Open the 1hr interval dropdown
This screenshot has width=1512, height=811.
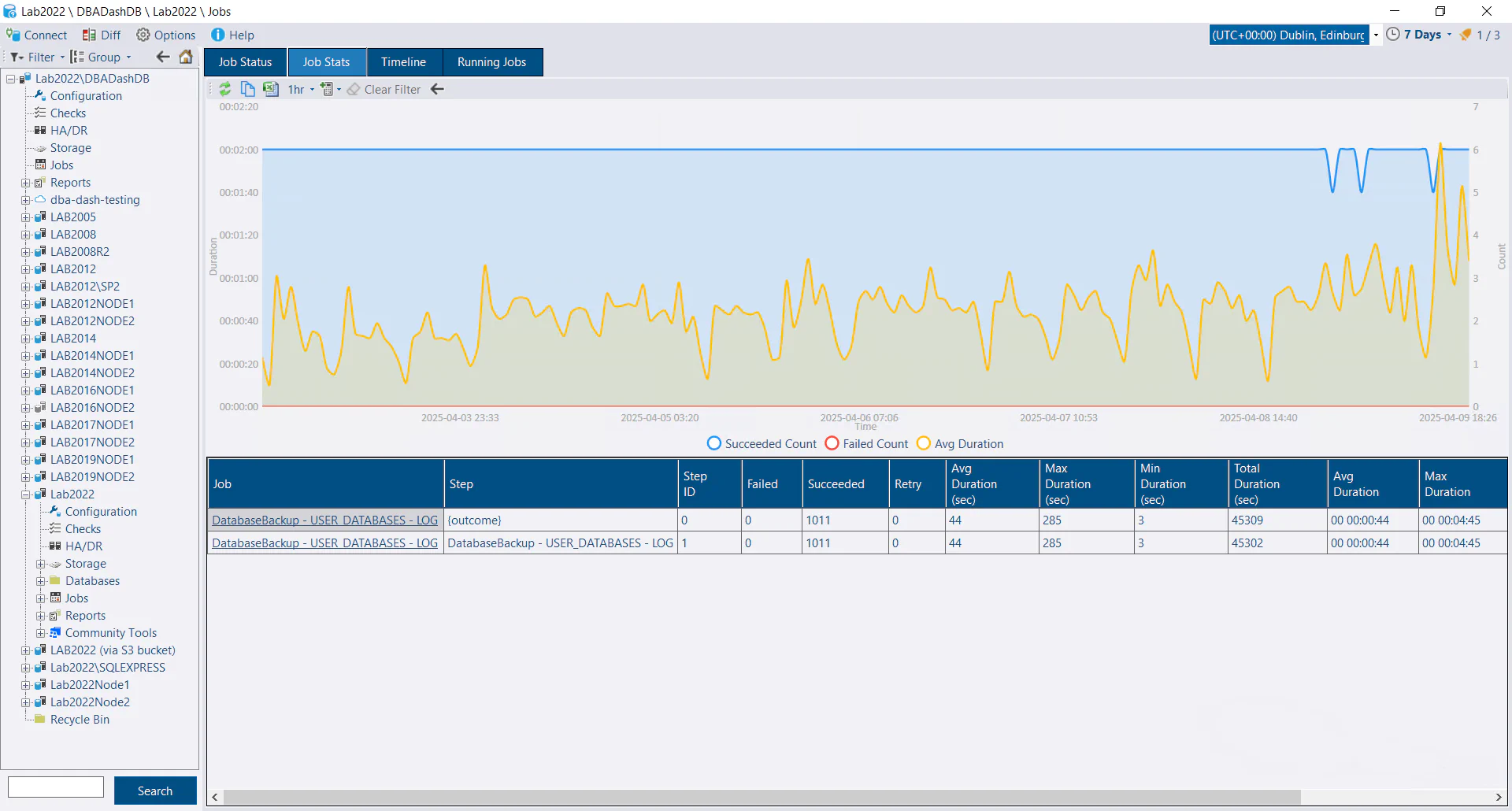(300, 89)
